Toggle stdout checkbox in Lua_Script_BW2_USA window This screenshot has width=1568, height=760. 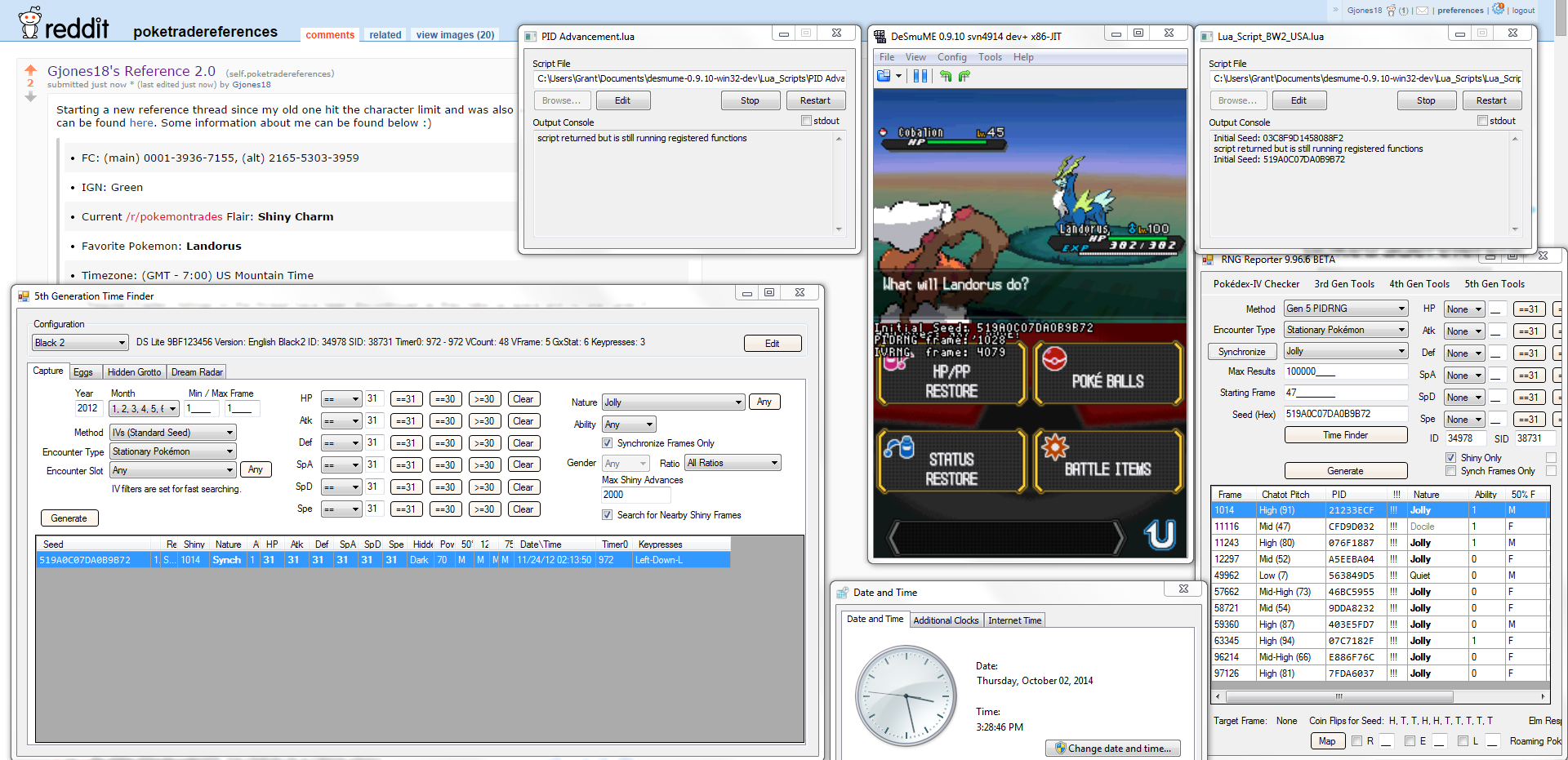pos(1482,121)
